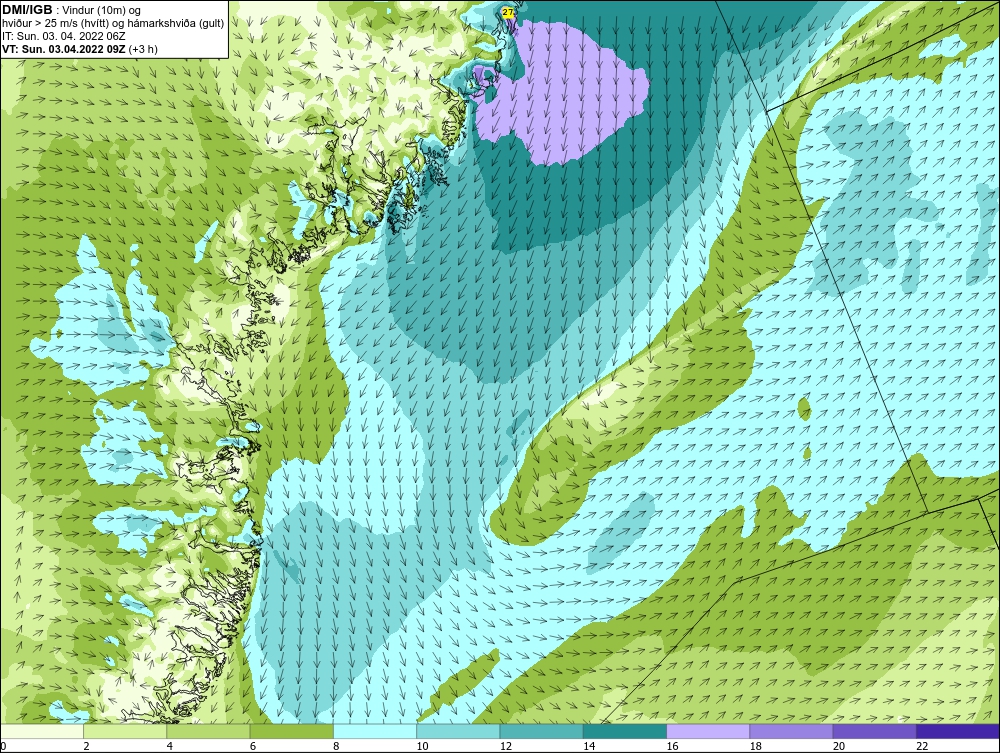Click the scale label '18'
The width and height of the screenshot is (1000, 753).
tap(756, 746)
